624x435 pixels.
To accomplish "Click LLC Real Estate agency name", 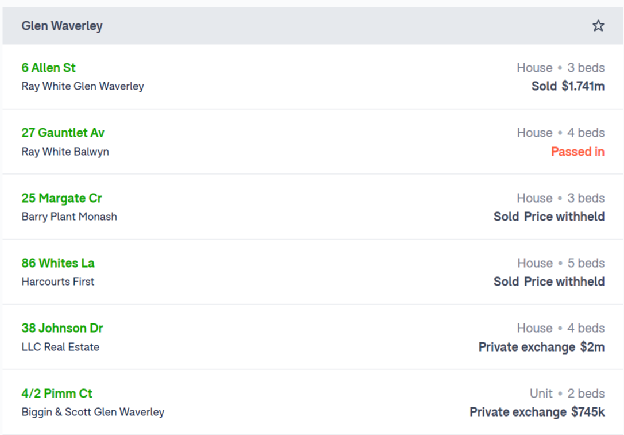I will [x=60, y=347].
